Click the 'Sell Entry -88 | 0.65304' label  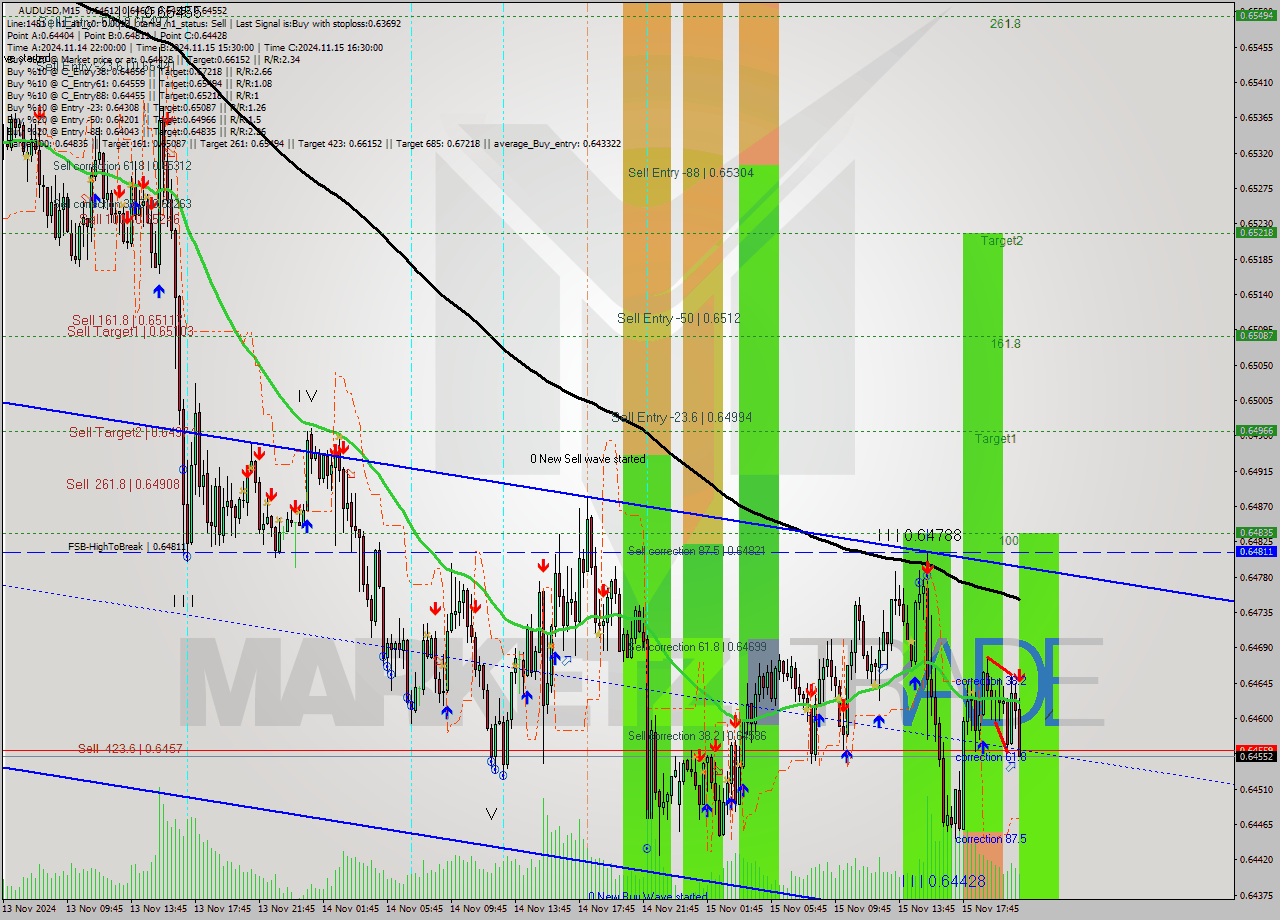pyautogui.click(x=690, y=173)
